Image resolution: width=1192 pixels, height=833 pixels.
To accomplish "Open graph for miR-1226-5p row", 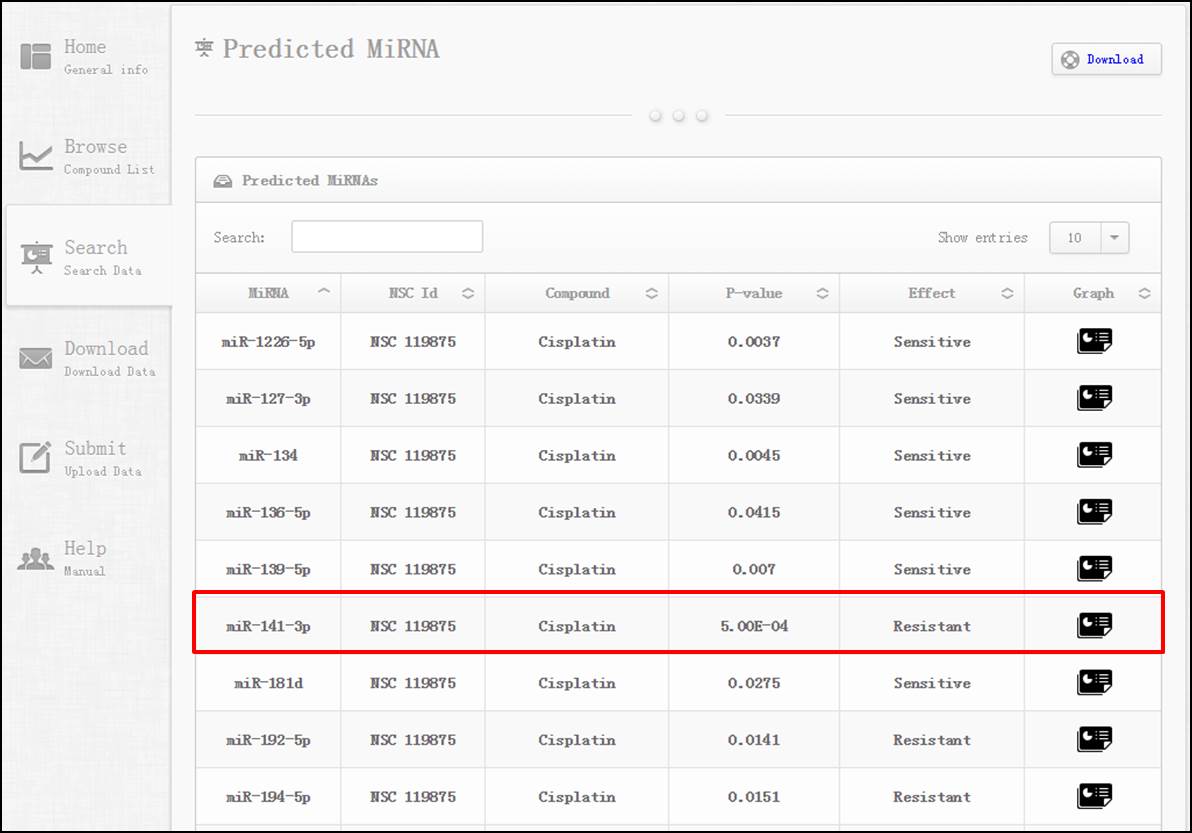I will pos(1094,340).
